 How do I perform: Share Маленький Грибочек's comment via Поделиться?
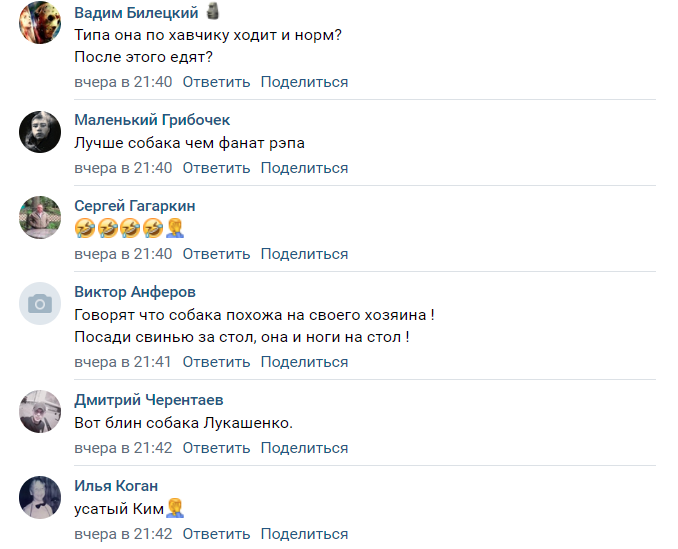[304, 168]
